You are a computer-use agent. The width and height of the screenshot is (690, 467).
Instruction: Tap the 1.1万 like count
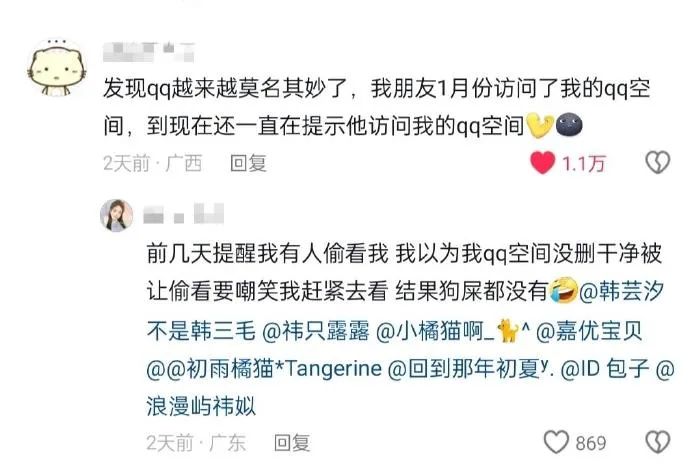pos(584,163)
